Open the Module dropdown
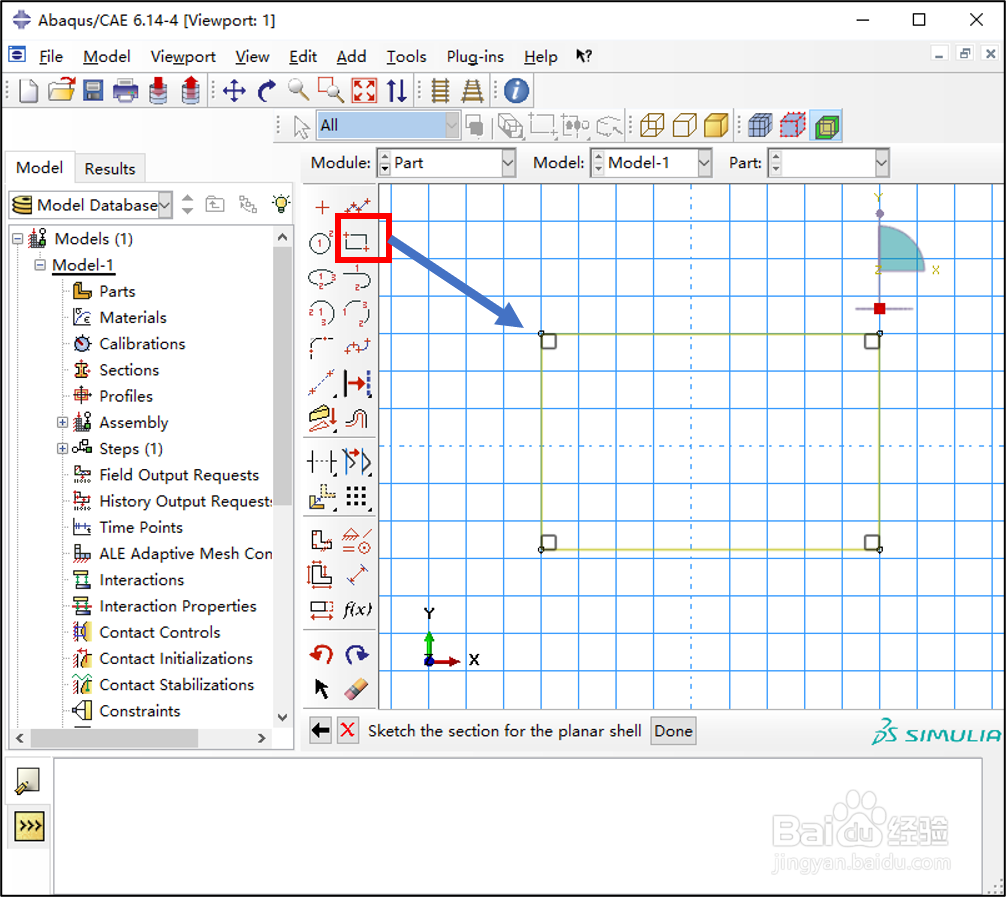Viewport: 1006px width, 897px height. pyautogui.click(x=508, y=163)
